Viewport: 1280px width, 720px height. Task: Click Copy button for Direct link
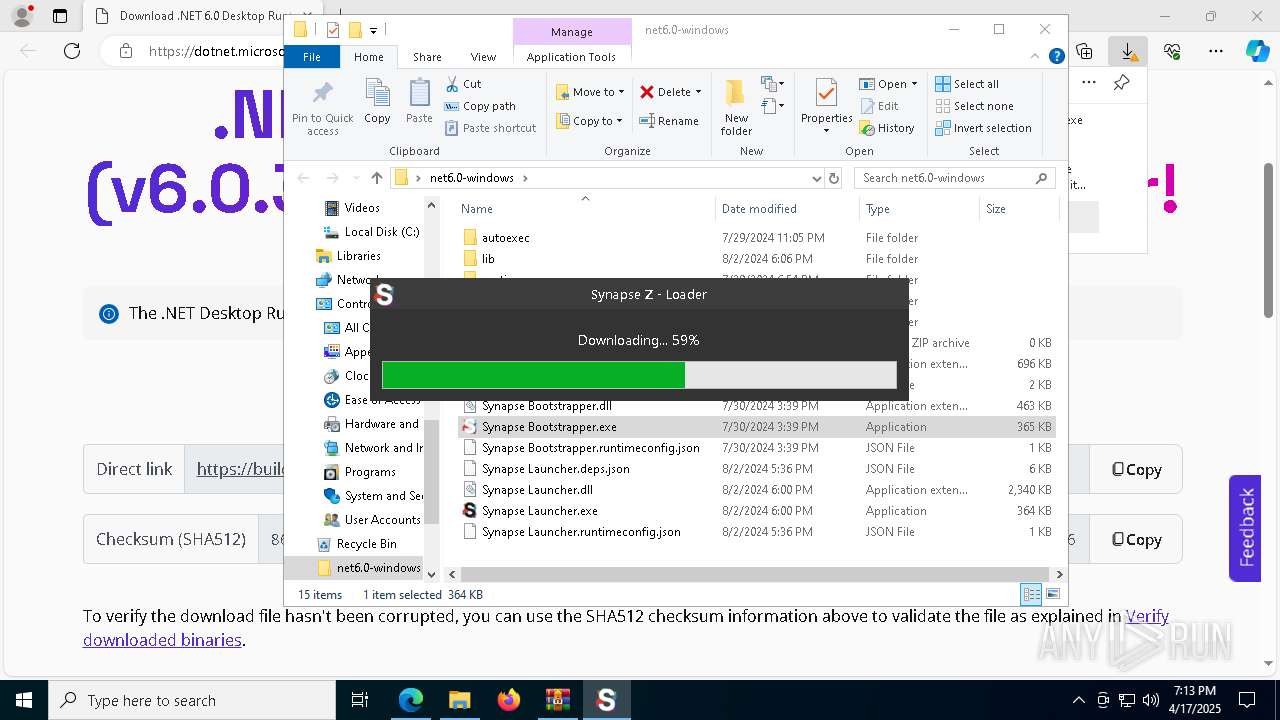tap(1136, 469)
